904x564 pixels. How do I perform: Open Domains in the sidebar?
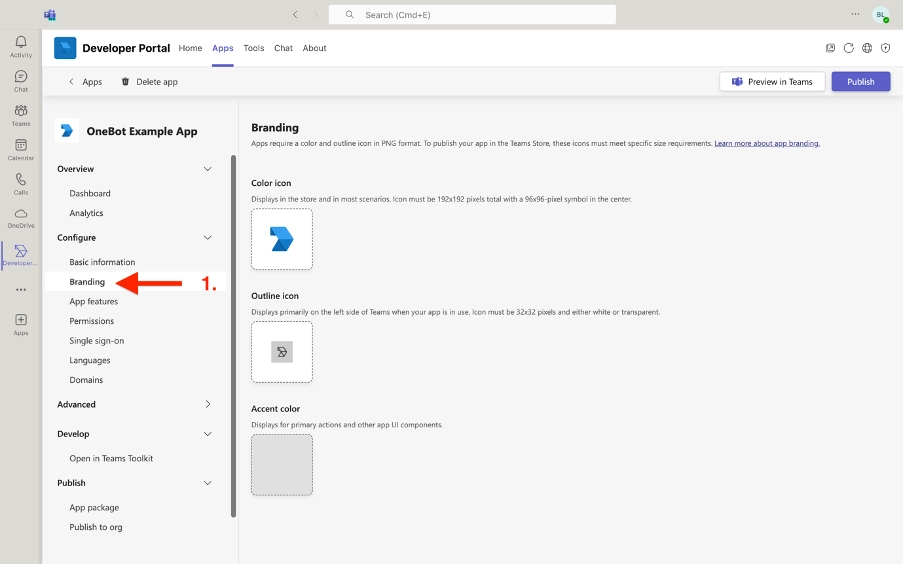86,379
